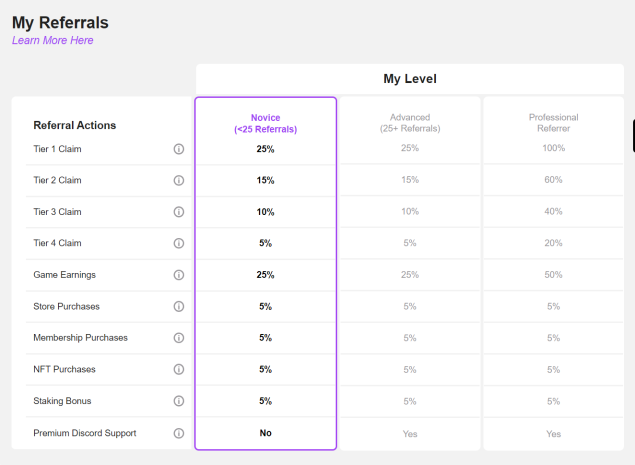
Task: Click the Premium Discord Support row label
Action: click(x=85, y=433)
